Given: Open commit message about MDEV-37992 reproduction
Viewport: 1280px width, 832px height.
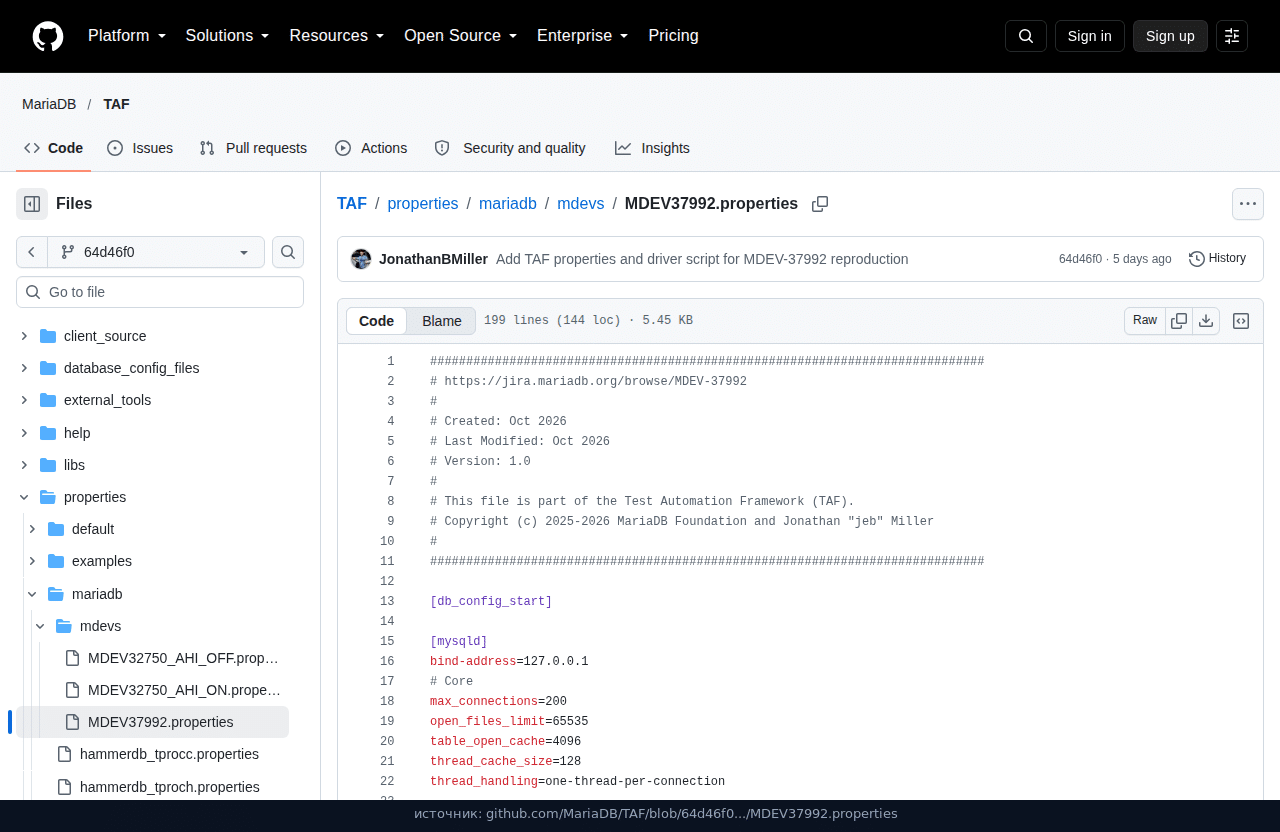Looking at the screenshot, I should click(x=702, y=259).
